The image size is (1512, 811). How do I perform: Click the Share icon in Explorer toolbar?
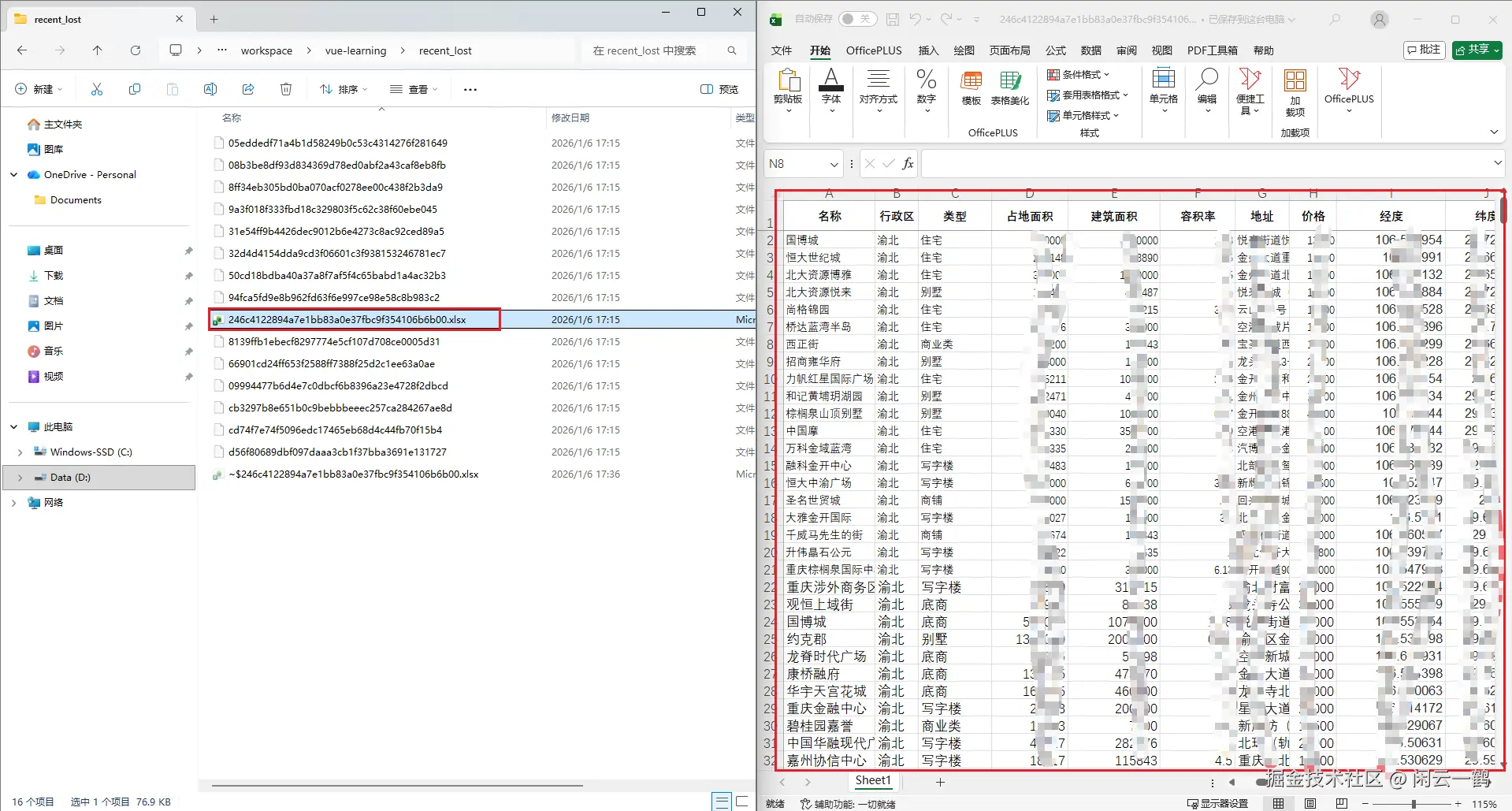pyautogui.click(x=248, y=90)
